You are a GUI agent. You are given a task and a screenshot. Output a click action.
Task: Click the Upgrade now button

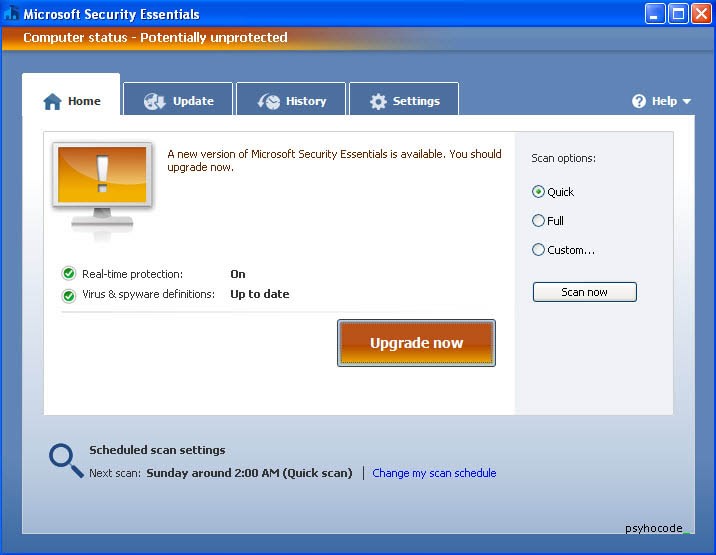(x=416, y=343)
